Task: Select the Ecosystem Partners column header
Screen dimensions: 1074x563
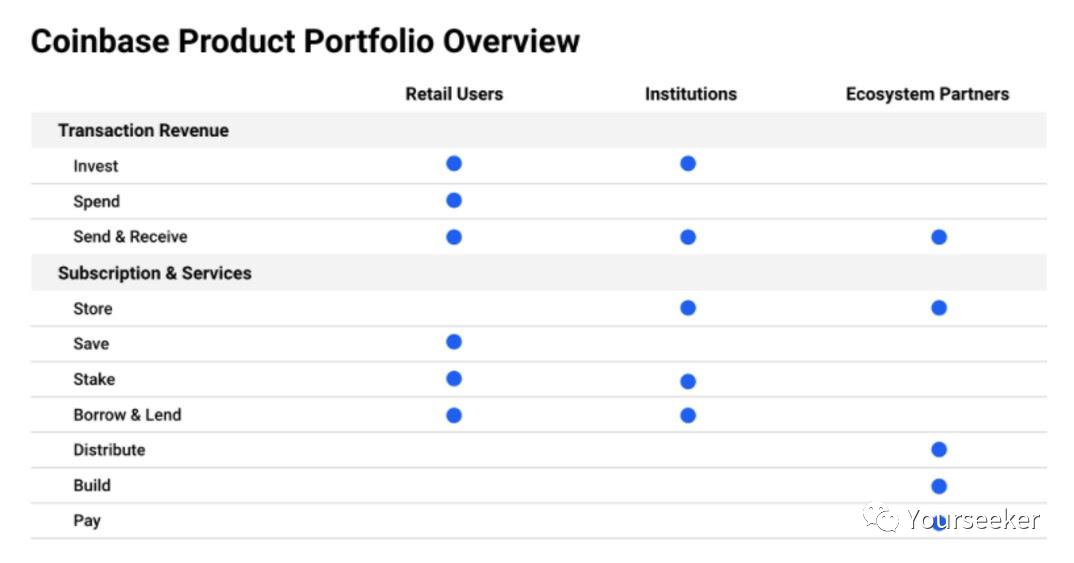Action: tap(927, 94)
